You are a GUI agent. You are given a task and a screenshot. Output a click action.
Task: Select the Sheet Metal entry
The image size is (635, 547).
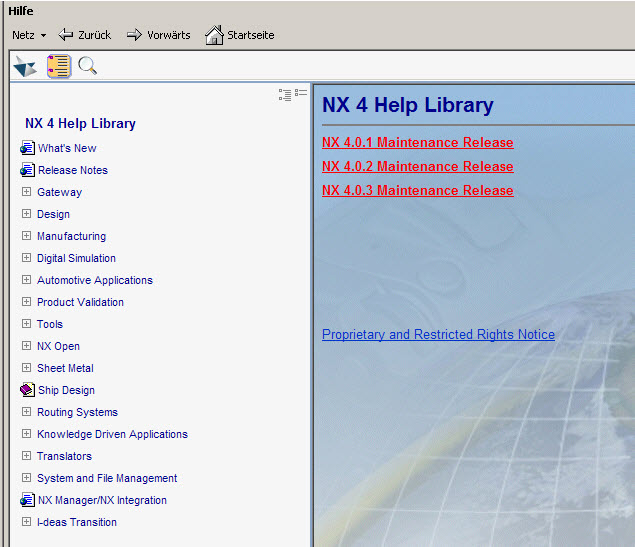pos(65,368)
